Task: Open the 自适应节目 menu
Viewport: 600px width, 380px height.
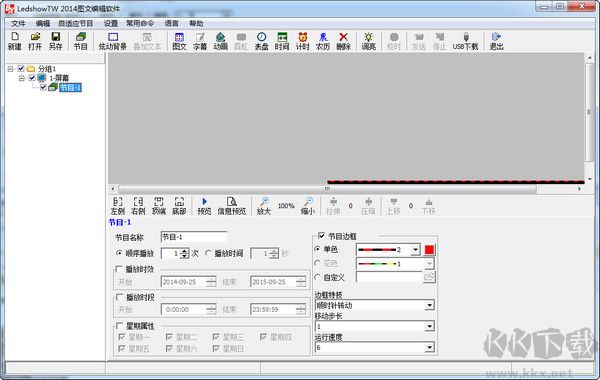Action: [x=75, y=23]
